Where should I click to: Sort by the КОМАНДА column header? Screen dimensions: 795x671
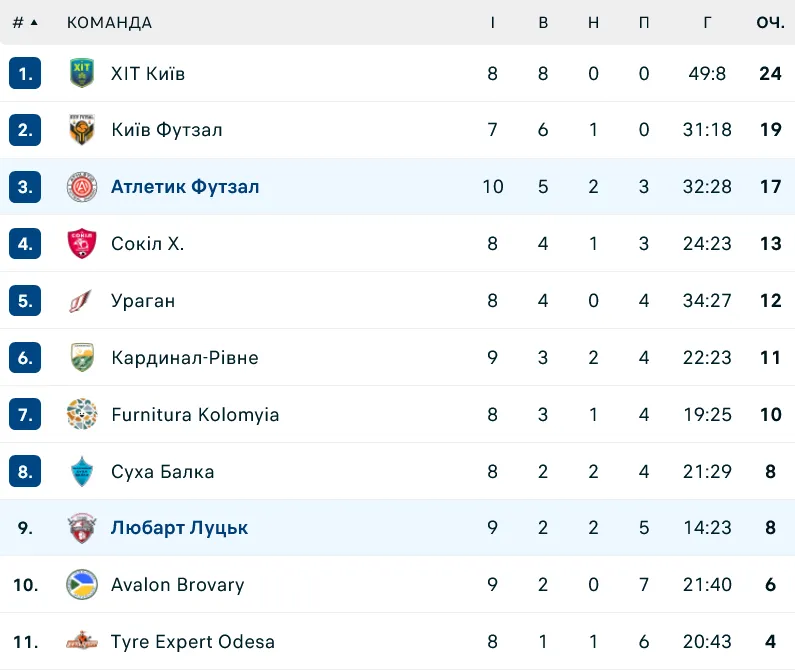pos(110,22)
